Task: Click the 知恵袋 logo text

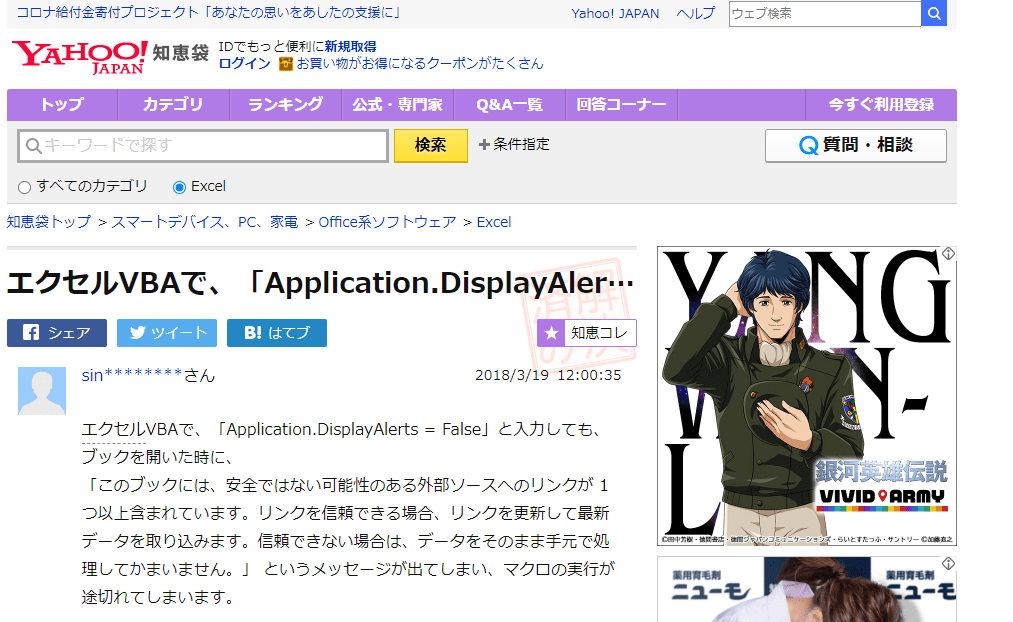Action: pyautogui.click(x=181, y=53)
